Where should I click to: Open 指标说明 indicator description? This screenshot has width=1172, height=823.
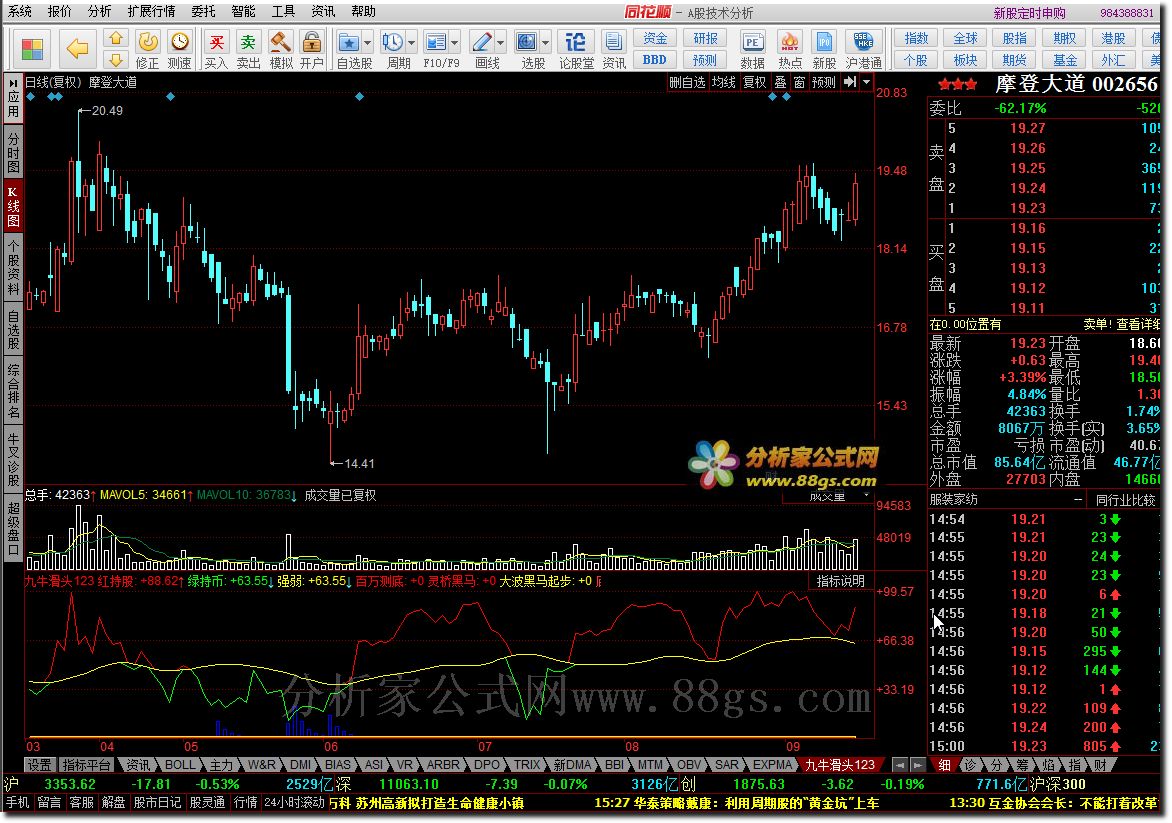pos(840,581)
